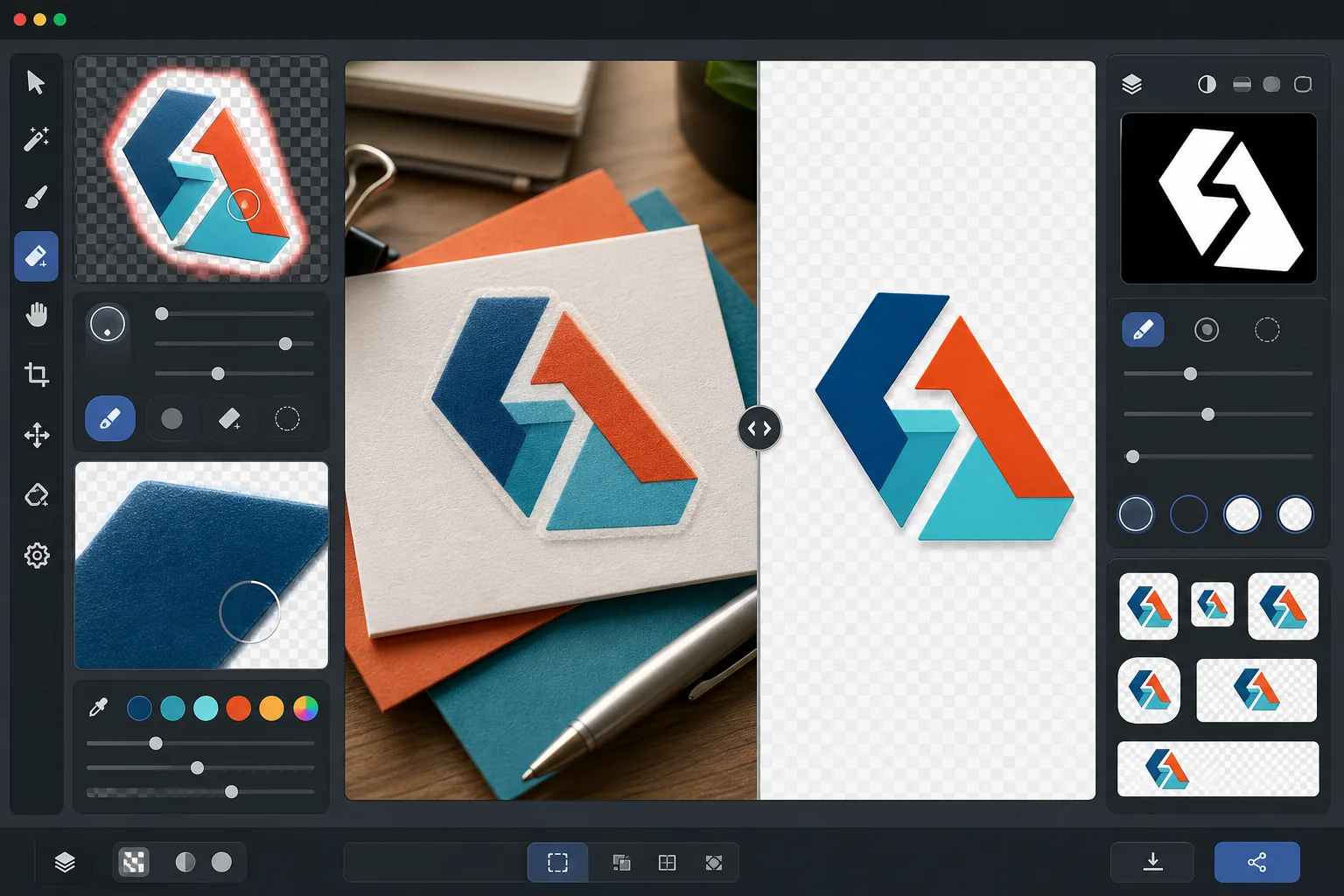Select the horizontal split mask view icon

tap(1242, 84)
